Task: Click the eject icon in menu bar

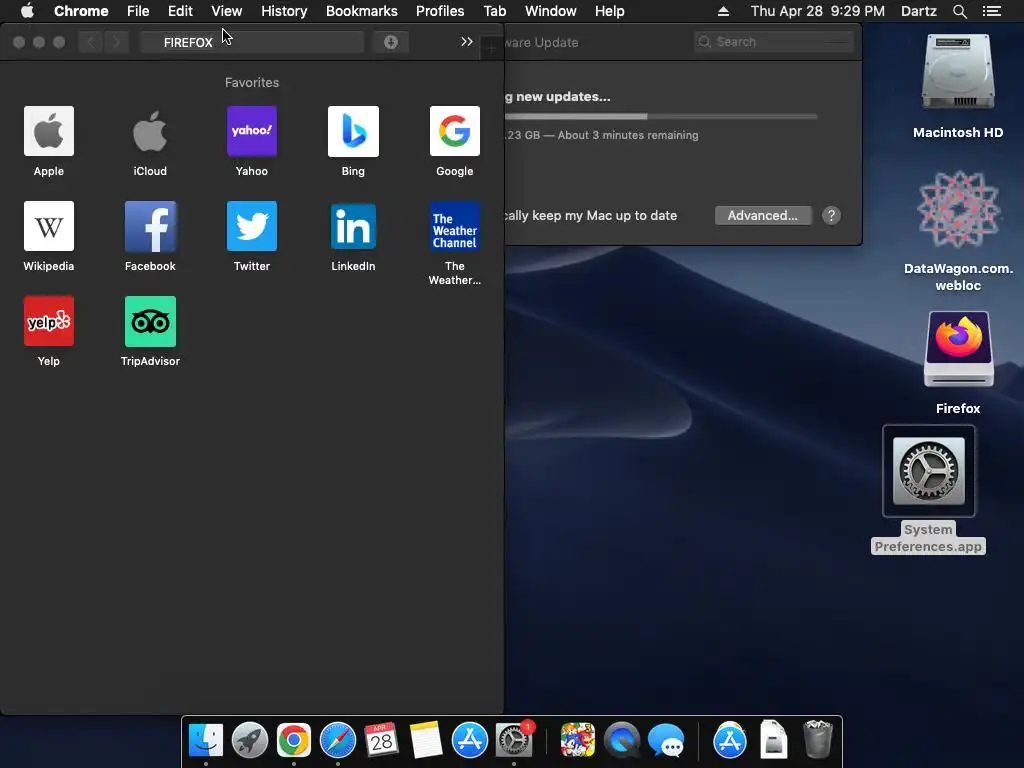Action: [x=723, y=11]
